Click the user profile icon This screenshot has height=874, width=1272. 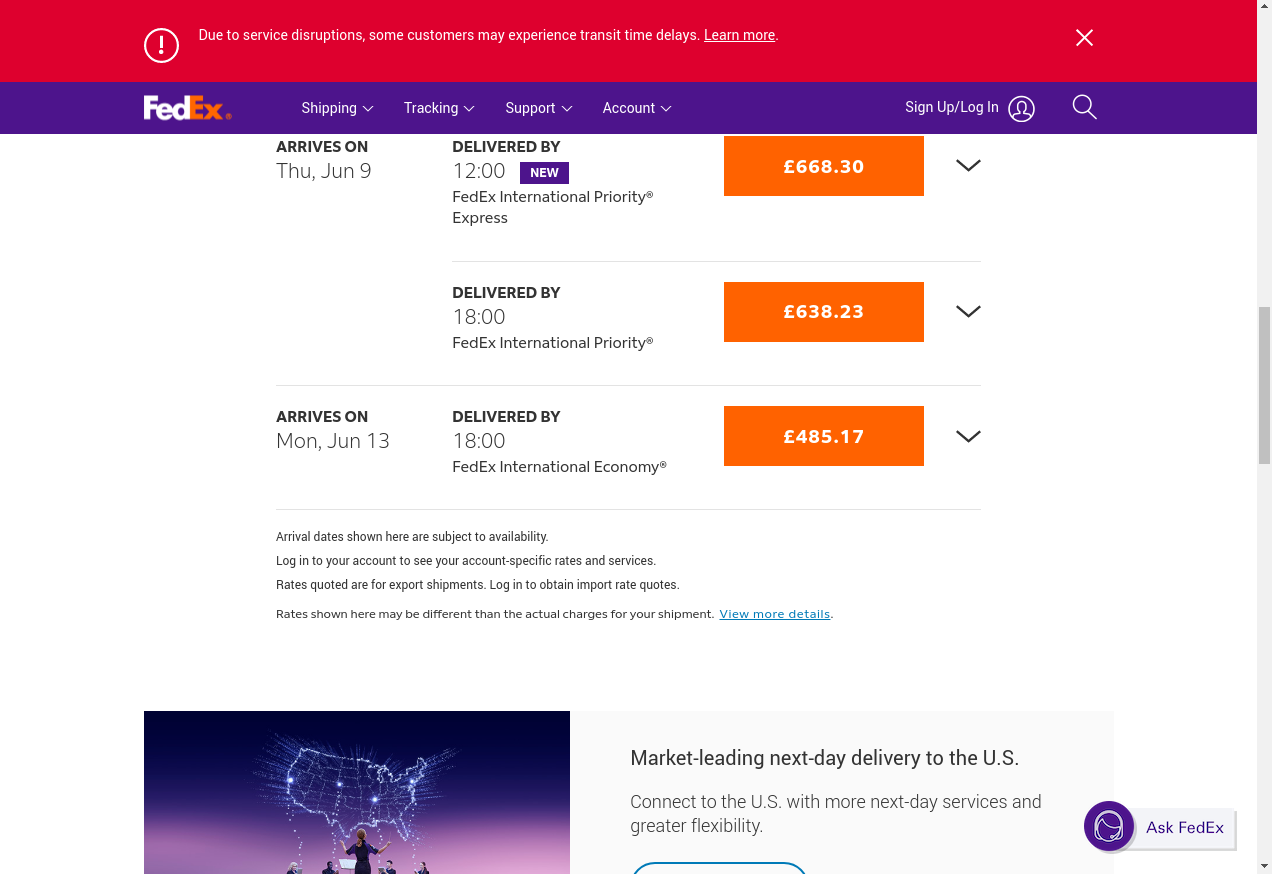[1021, 109]
